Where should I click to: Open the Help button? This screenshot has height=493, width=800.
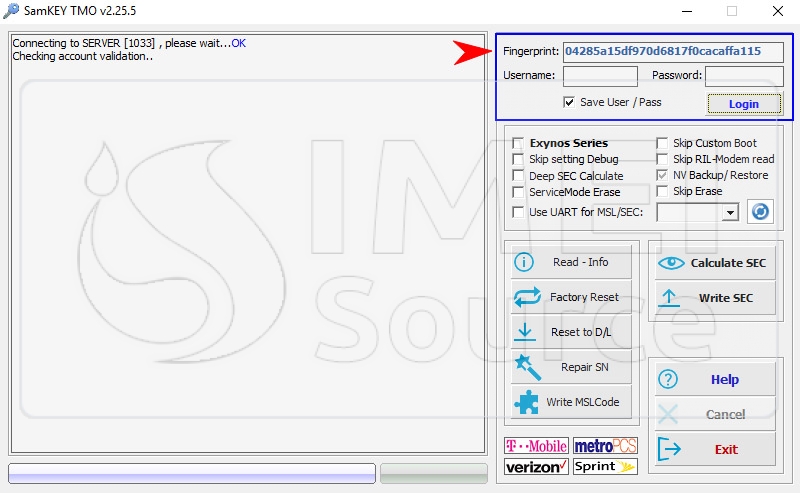click(716, 379)
